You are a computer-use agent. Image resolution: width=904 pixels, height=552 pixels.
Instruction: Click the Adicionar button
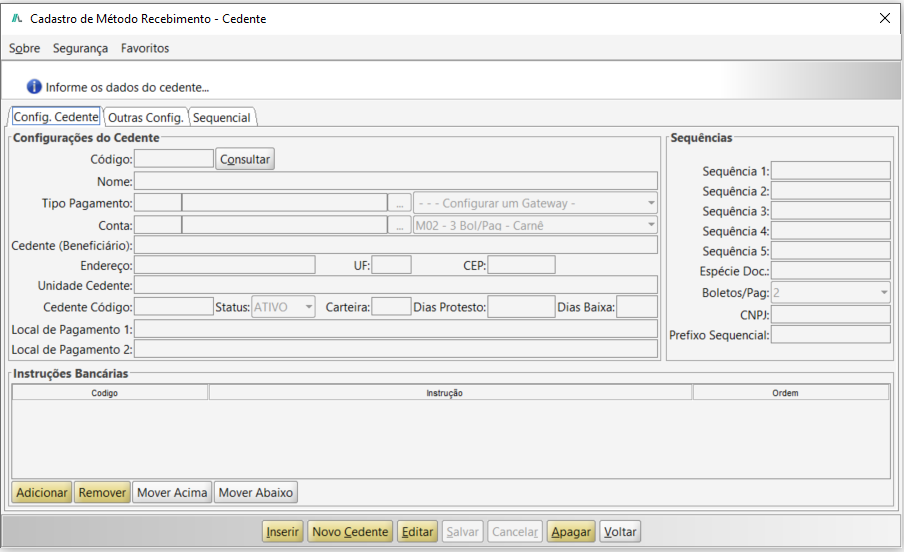click(42, 493)
